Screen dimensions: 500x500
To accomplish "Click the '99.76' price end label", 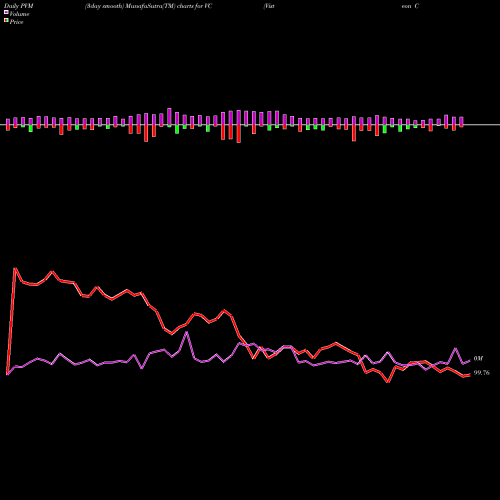I will pos(482,373).
